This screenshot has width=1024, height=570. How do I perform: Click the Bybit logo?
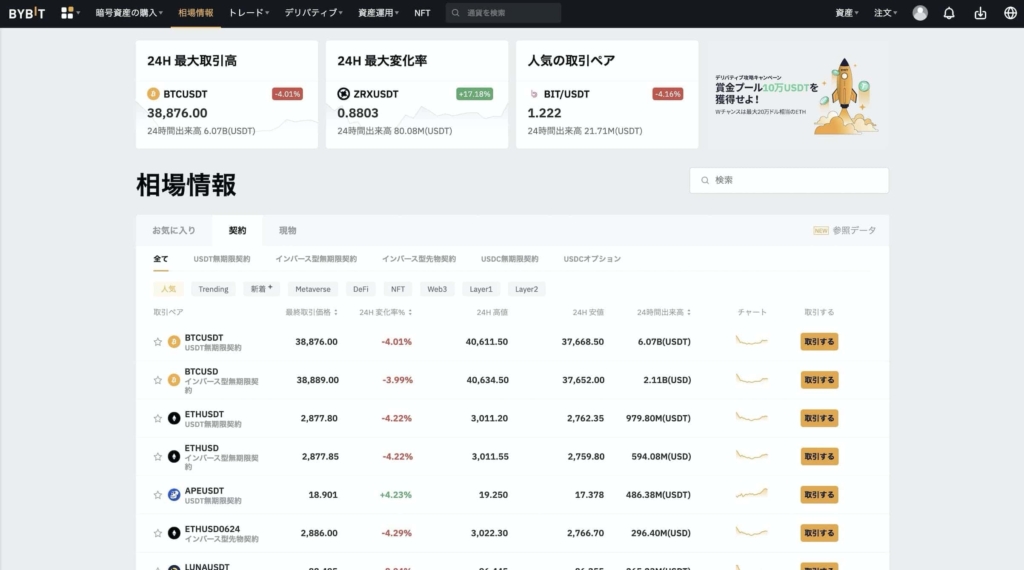click(27, 13)
